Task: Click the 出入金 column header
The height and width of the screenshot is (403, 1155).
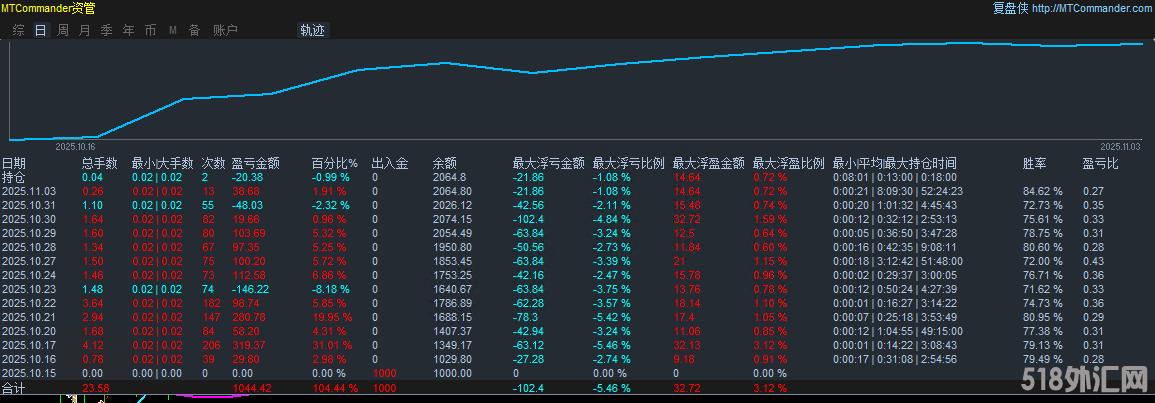Action: pos(390,163)
